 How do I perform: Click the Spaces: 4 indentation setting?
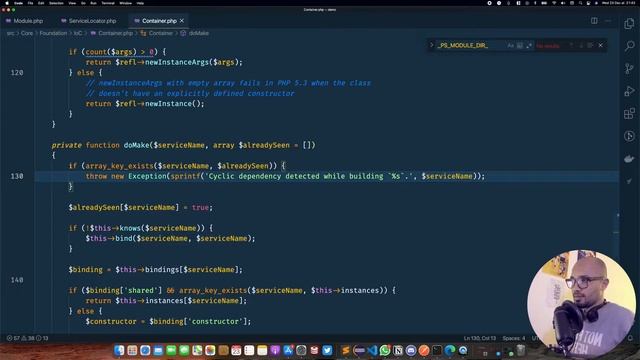(513, 338)
